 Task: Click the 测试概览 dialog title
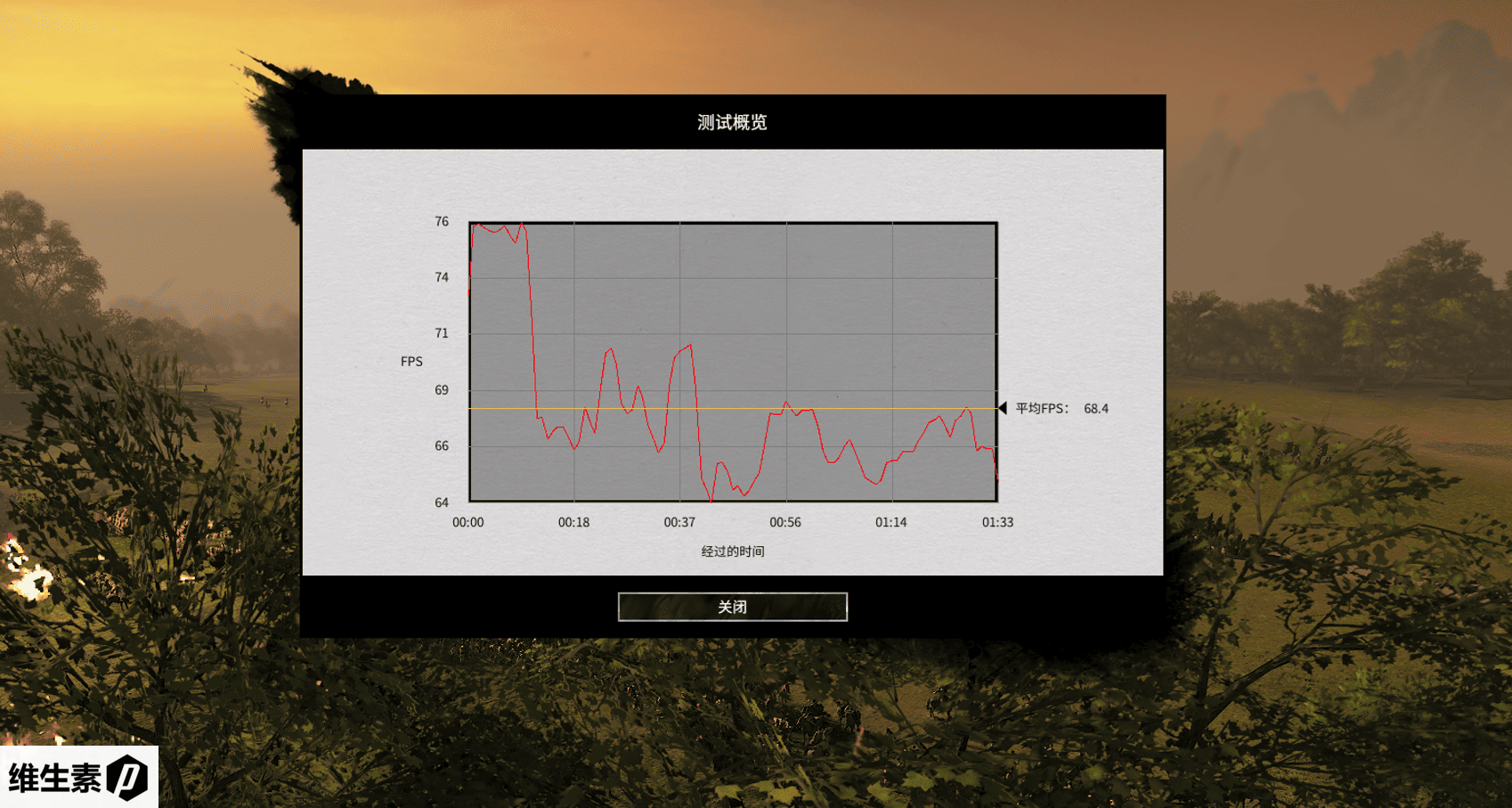click(x=732, y=122)
